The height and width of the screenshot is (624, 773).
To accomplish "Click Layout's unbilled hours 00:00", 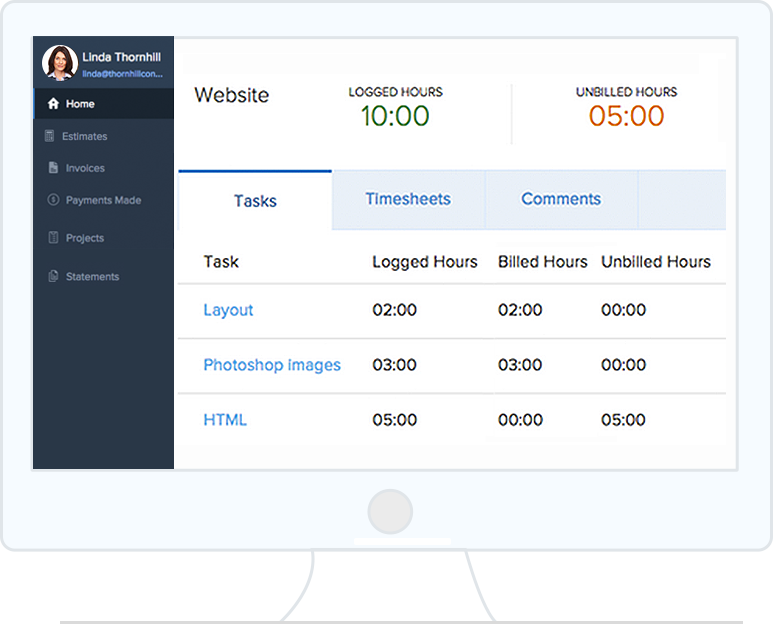I will [x=624, y=310].
